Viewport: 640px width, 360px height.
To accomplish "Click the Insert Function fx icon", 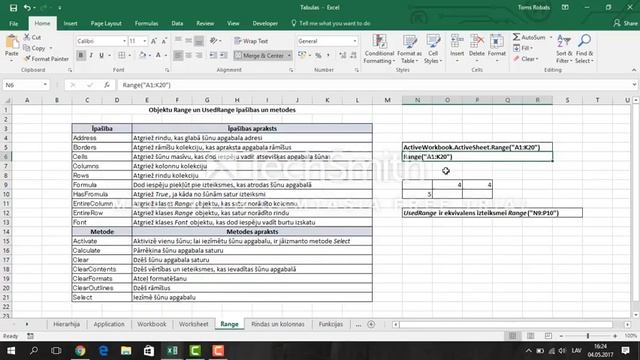I will coord(107,85).
